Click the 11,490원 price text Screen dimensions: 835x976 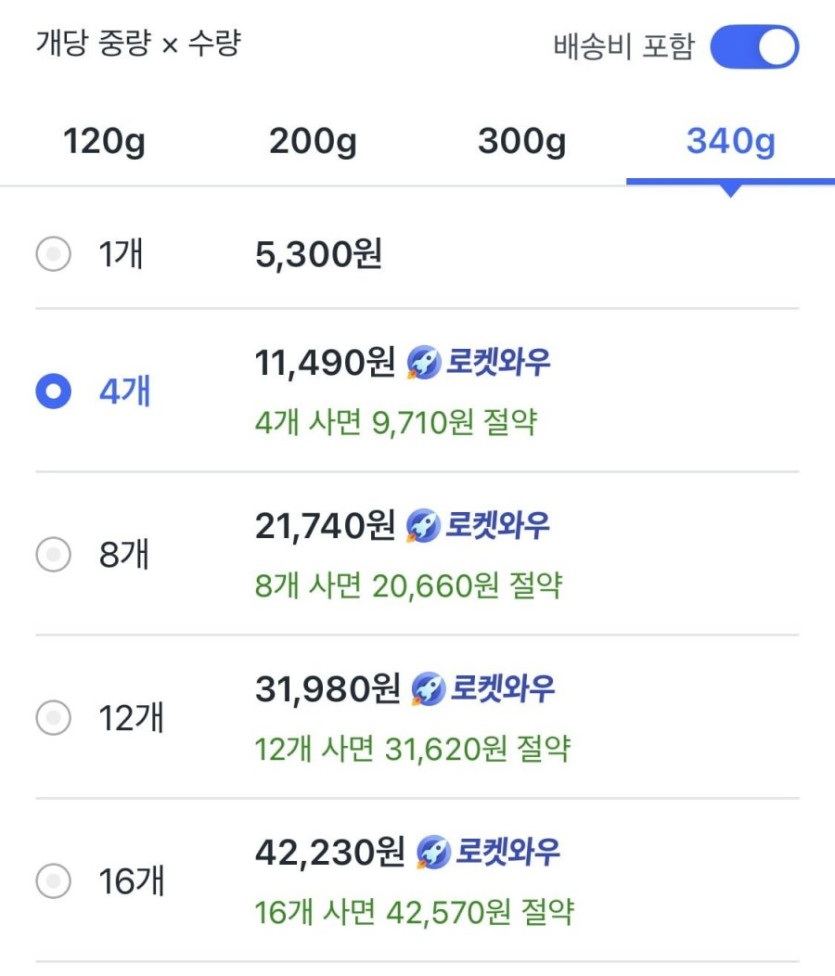click(326, 363)
